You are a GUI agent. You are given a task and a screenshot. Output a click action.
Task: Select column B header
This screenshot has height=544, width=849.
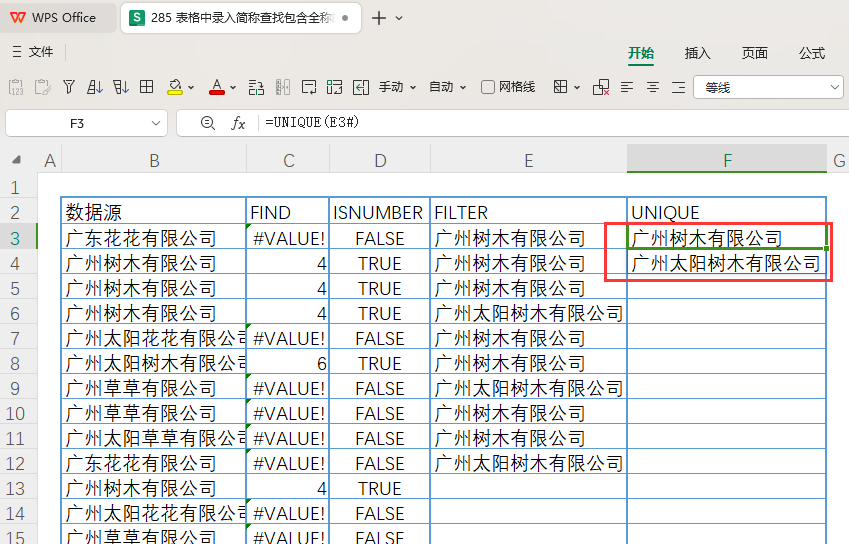click(154, 160)
